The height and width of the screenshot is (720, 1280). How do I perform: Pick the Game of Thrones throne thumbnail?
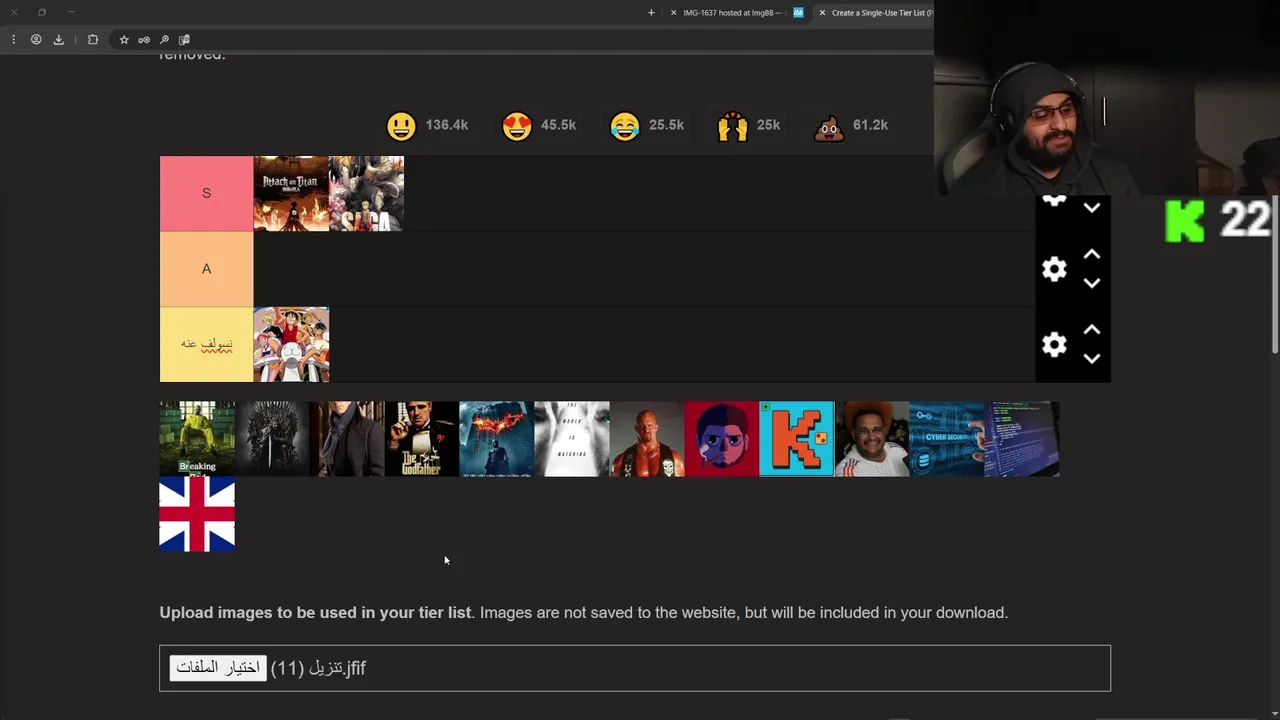pyautogui.click(x=272, y=439)
